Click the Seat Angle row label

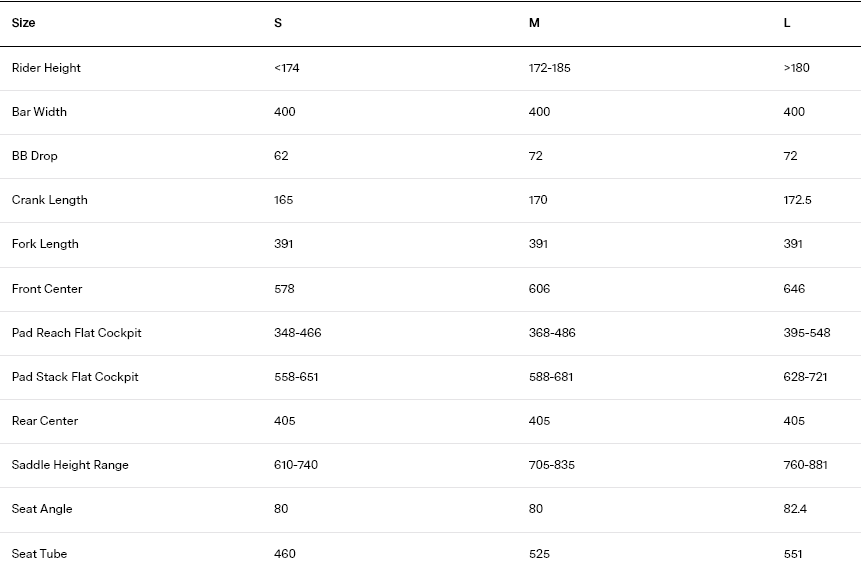[x=42, y=508]
